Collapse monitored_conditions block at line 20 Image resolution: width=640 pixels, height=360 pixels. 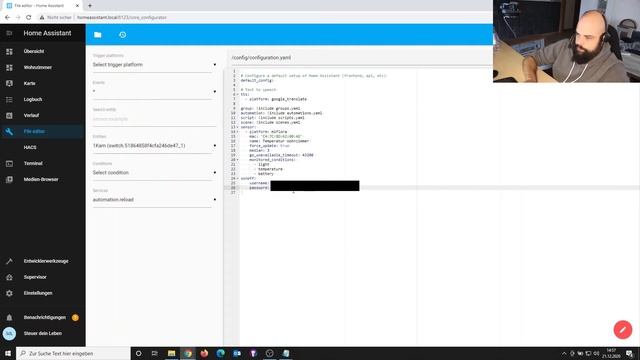pyautogui.click(x=238, y=160)
